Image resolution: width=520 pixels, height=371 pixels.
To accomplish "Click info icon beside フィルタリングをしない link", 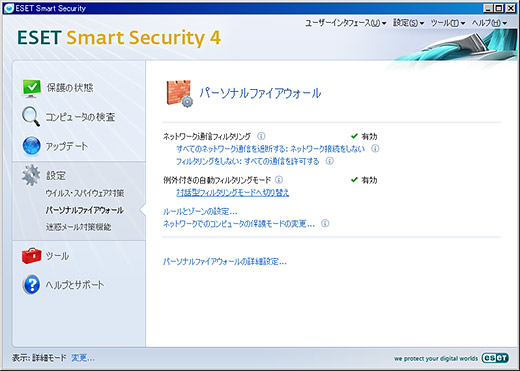I will click(330, 161).
